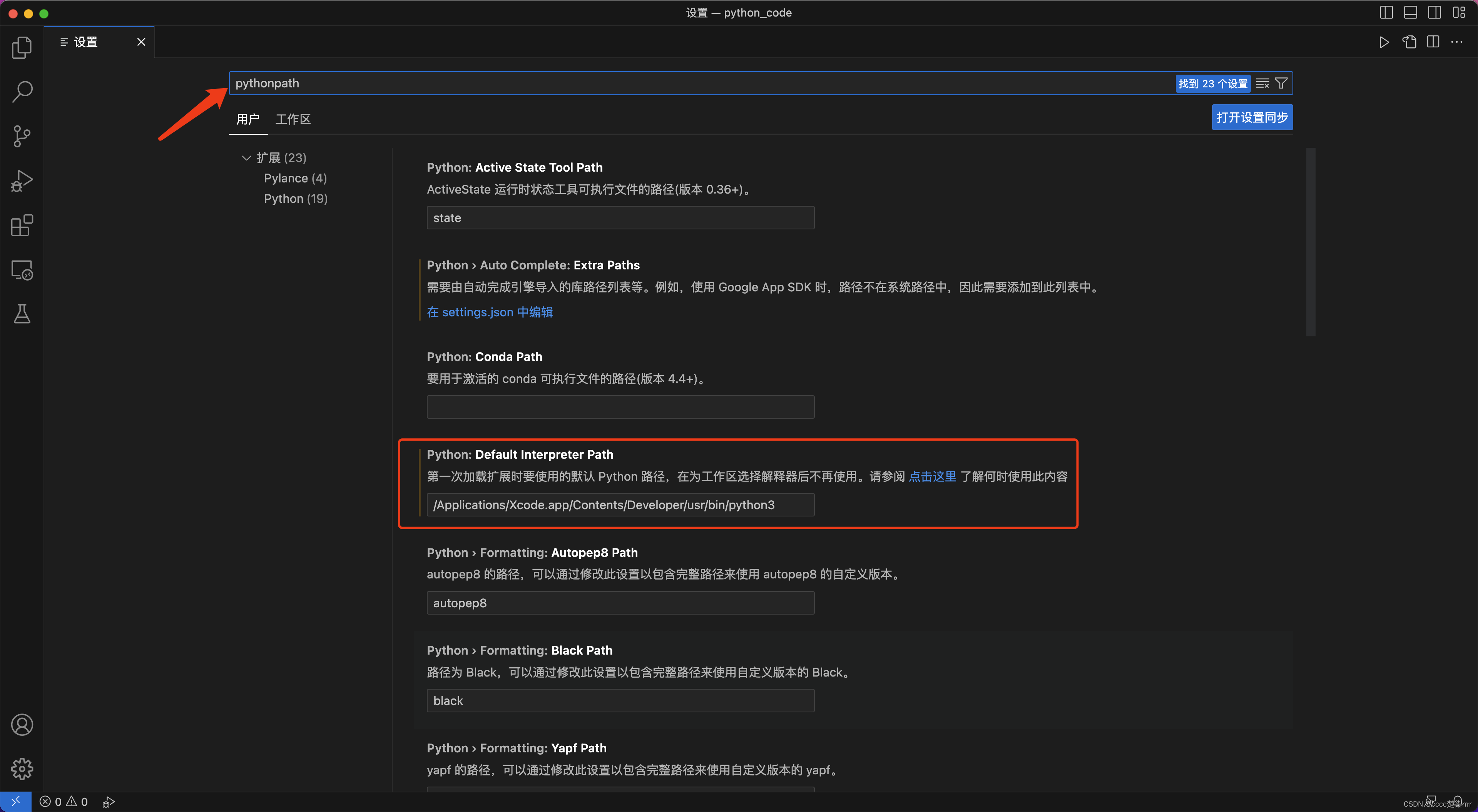Image resolution: width=1478 pixels, height=812 pixels.
Task: Open the Explorer view in activity bar
Action: [22, 47]
